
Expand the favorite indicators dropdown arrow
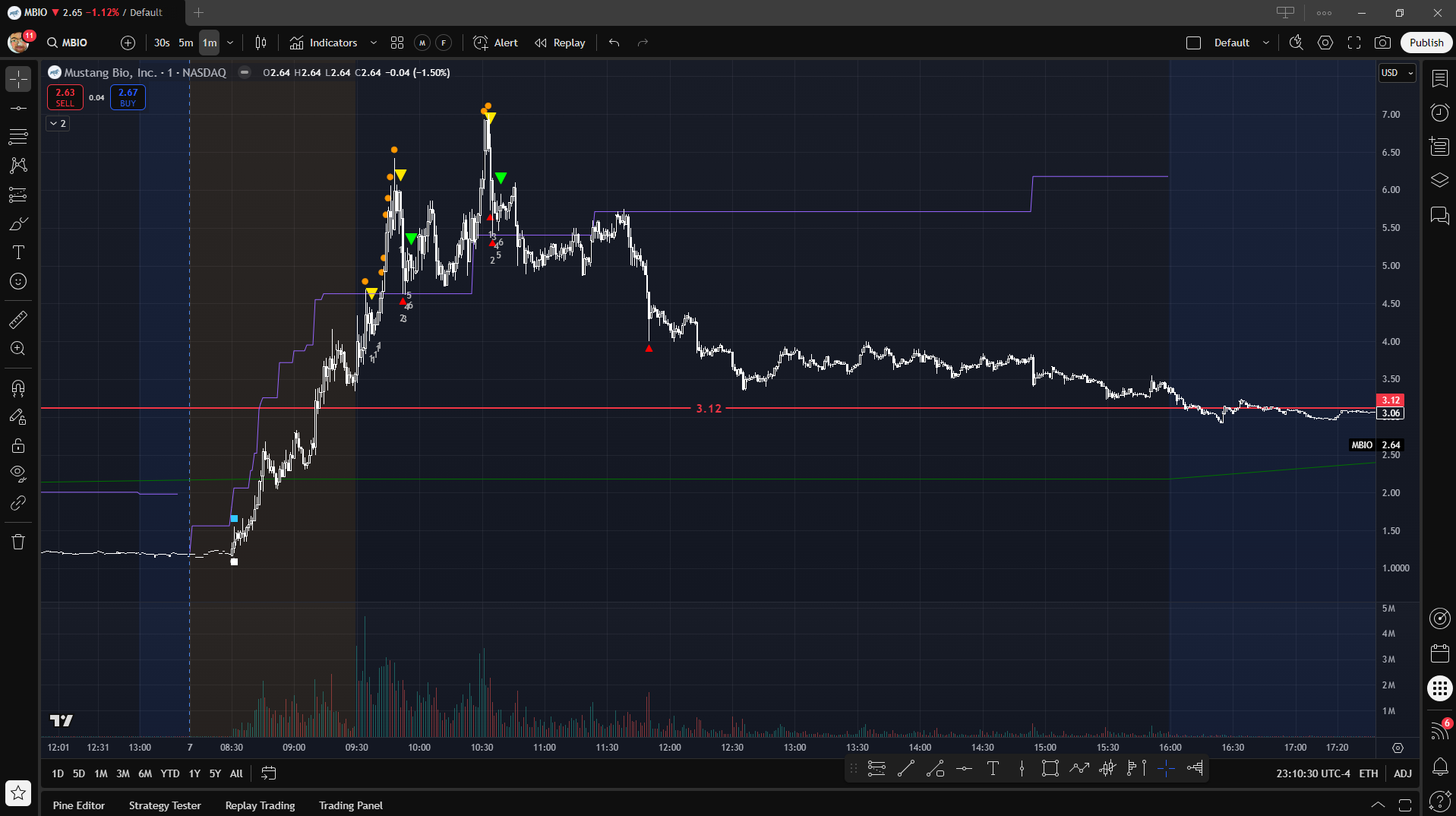click(373, 43)
